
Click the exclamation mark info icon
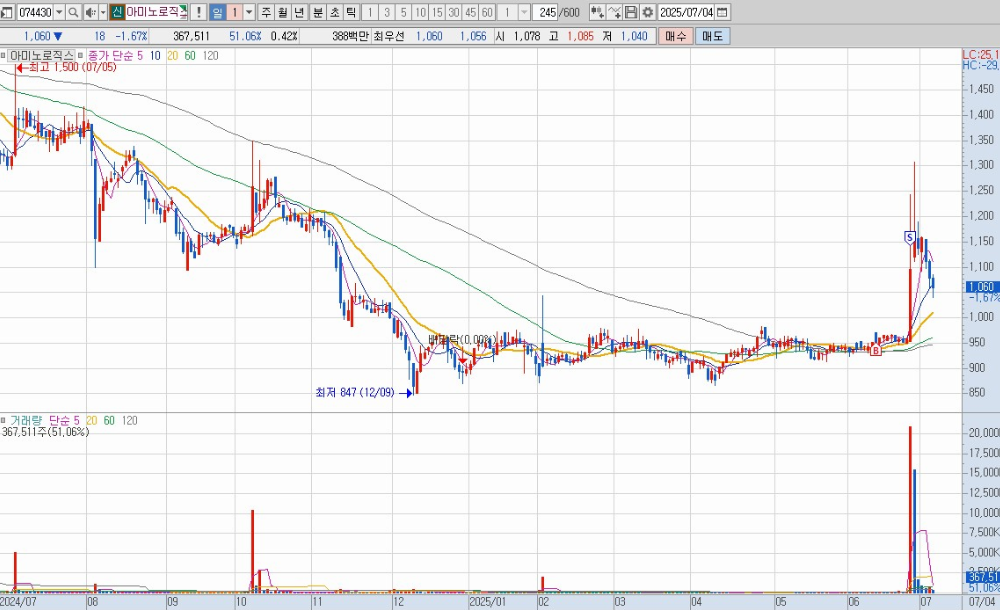[199, 13]
